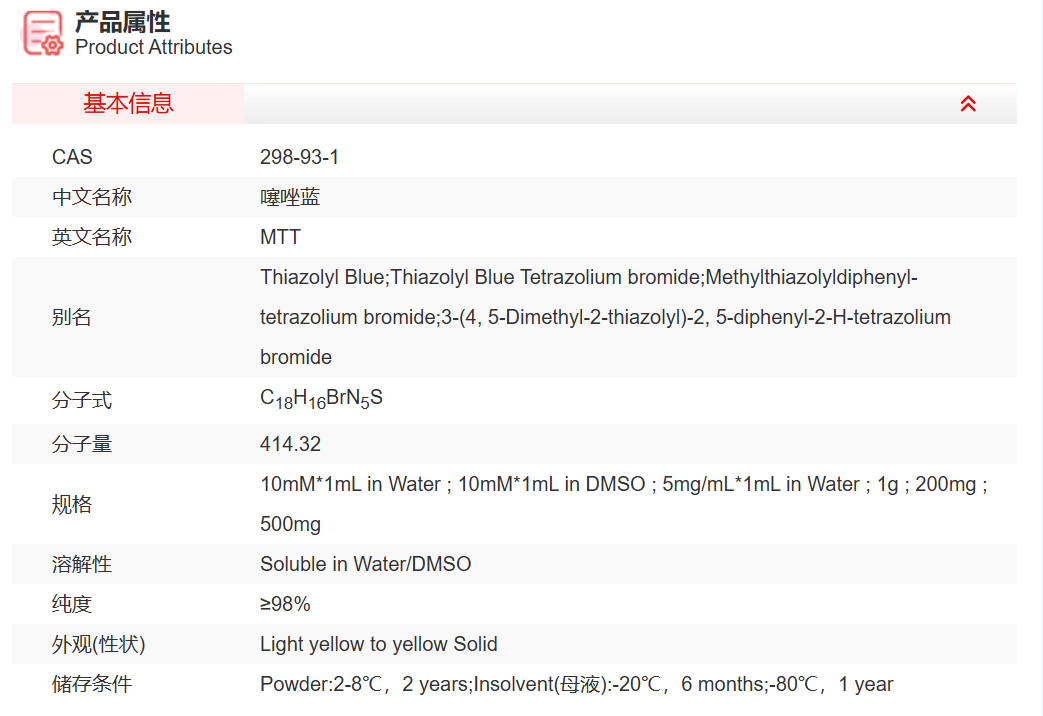Click the Light yellow to yellow Solid text
This screenshot has height=716, width=1043.
pos(378,644)
